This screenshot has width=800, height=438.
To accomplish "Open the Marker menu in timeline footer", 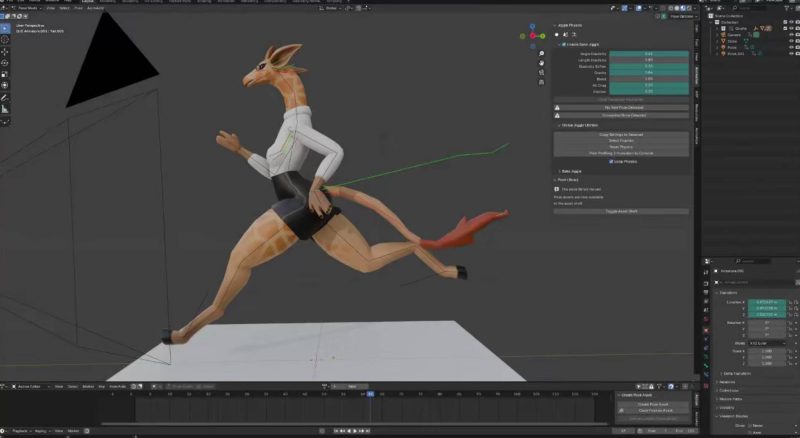I will pyautogui.click(x=73, y=431).
